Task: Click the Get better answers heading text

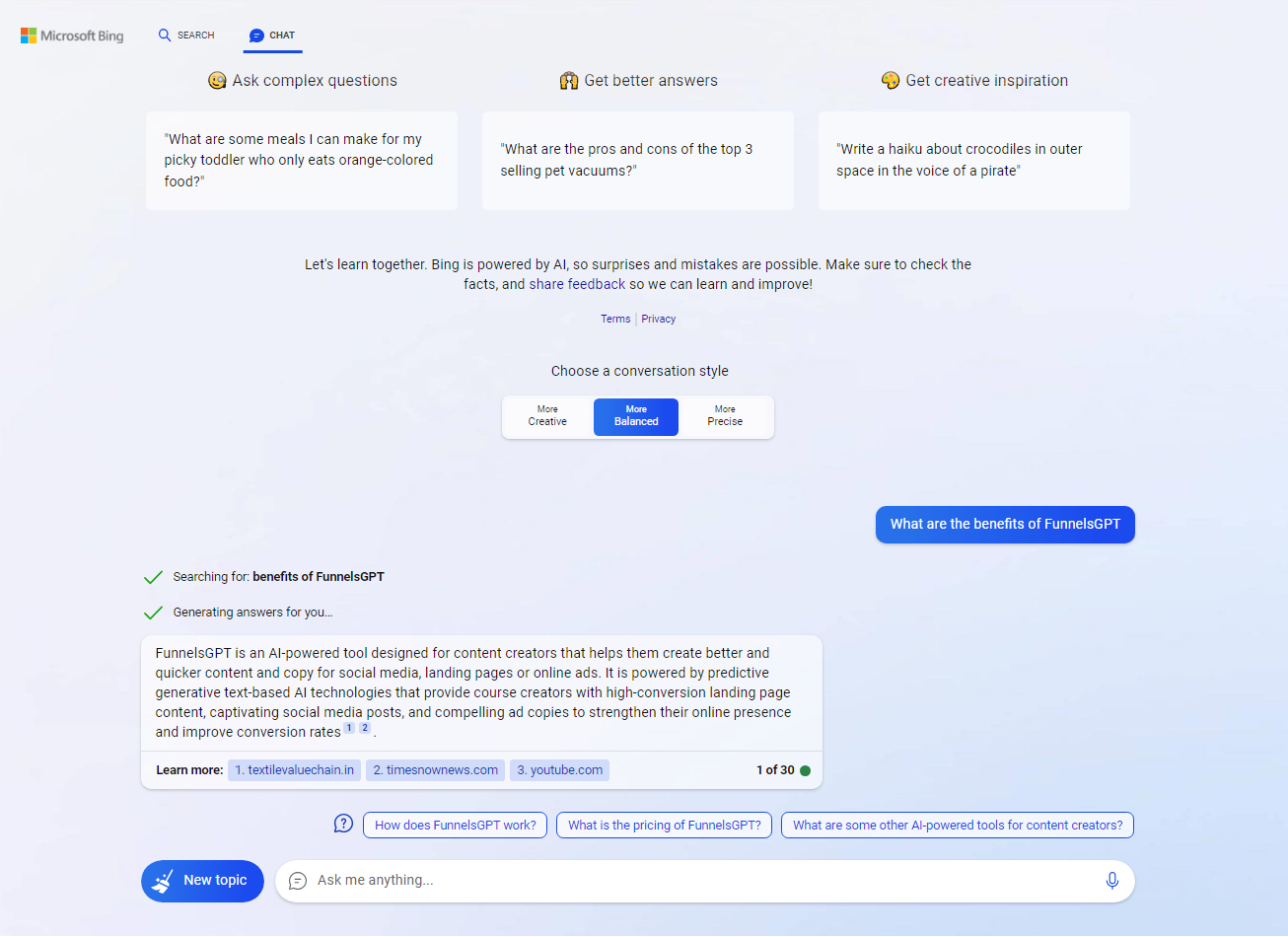Action: coord(651,81)
